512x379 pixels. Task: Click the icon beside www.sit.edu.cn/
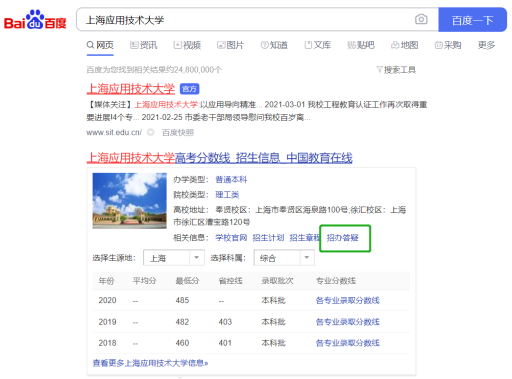(151, 133)
